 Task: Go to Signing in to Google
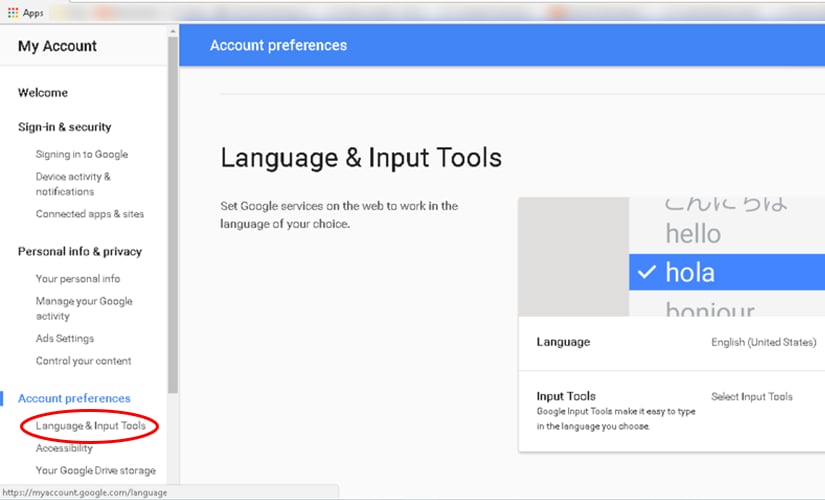pos(82,154)
